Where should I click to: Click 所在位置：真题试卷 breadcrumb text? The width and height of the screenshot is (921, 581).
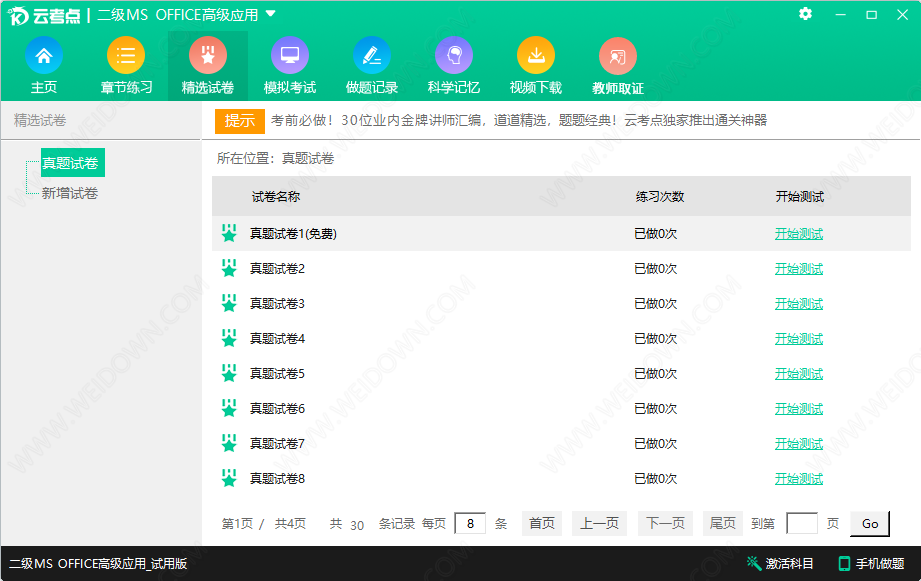(x=275, y=159)
